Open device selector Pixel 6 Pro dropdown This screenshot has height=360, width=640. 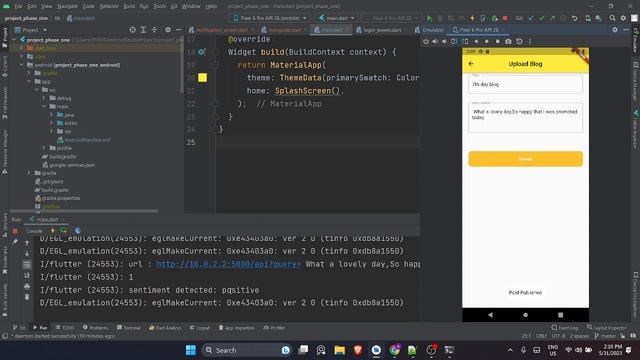pyautogui.click(x=270, y=18)
